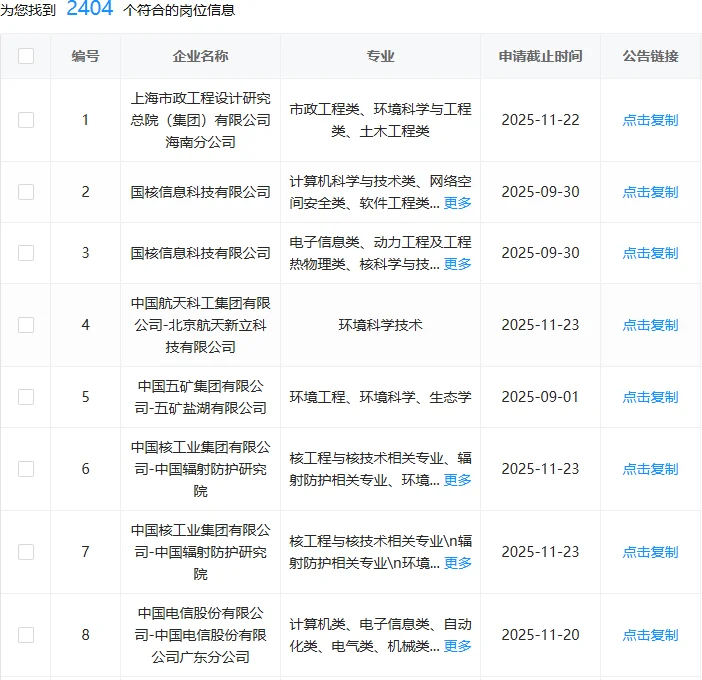Select 国核信息科技有限公司 in row 3

pyautogui.click(x=201, y=253)
